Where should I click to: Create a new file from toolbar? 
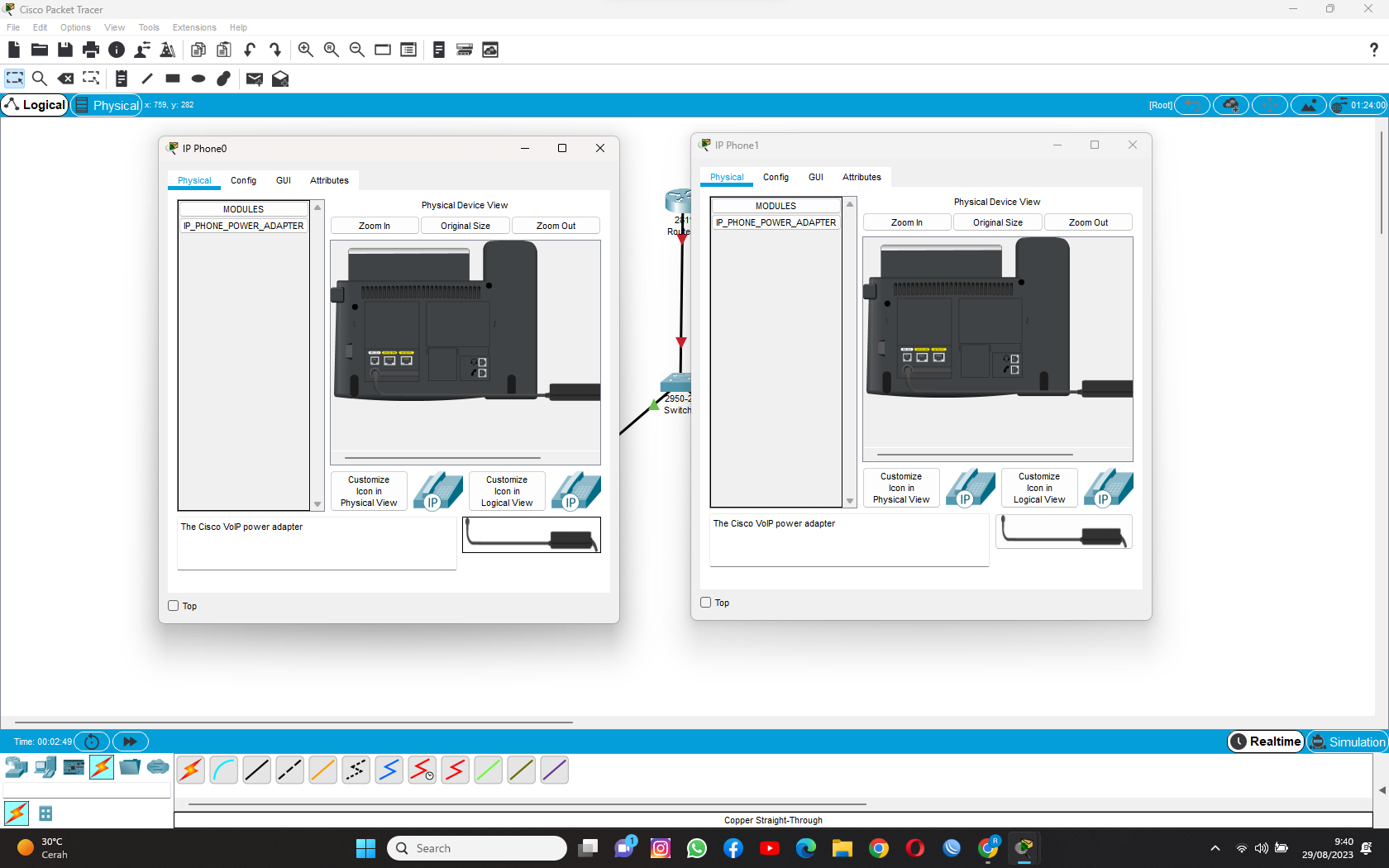14,50
